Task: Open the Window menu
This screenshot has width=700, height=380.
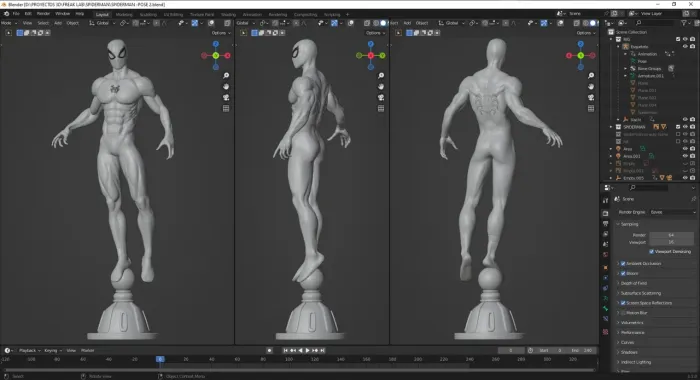Action: [x=62, y=14]
